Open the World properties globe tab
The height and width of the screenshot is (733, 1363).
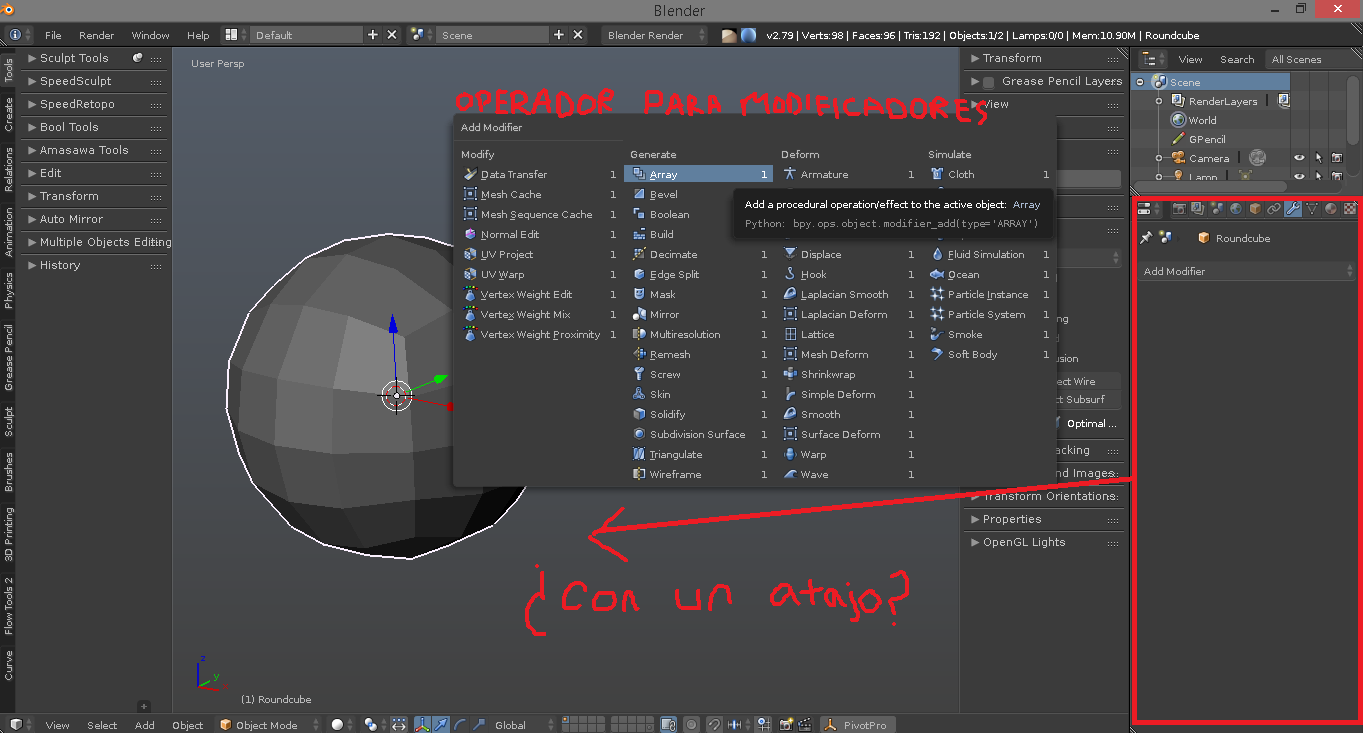tap(1236, 209)
